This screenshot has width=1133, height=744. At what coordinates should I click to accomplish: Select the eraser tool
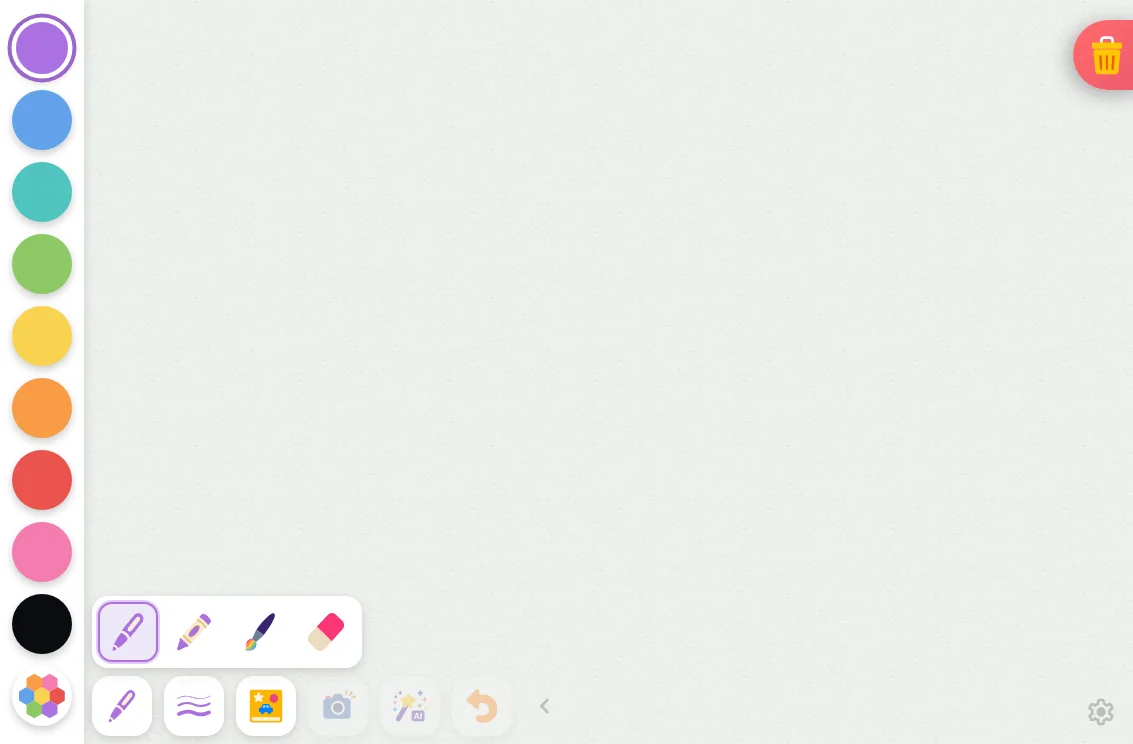click(327, 632)
